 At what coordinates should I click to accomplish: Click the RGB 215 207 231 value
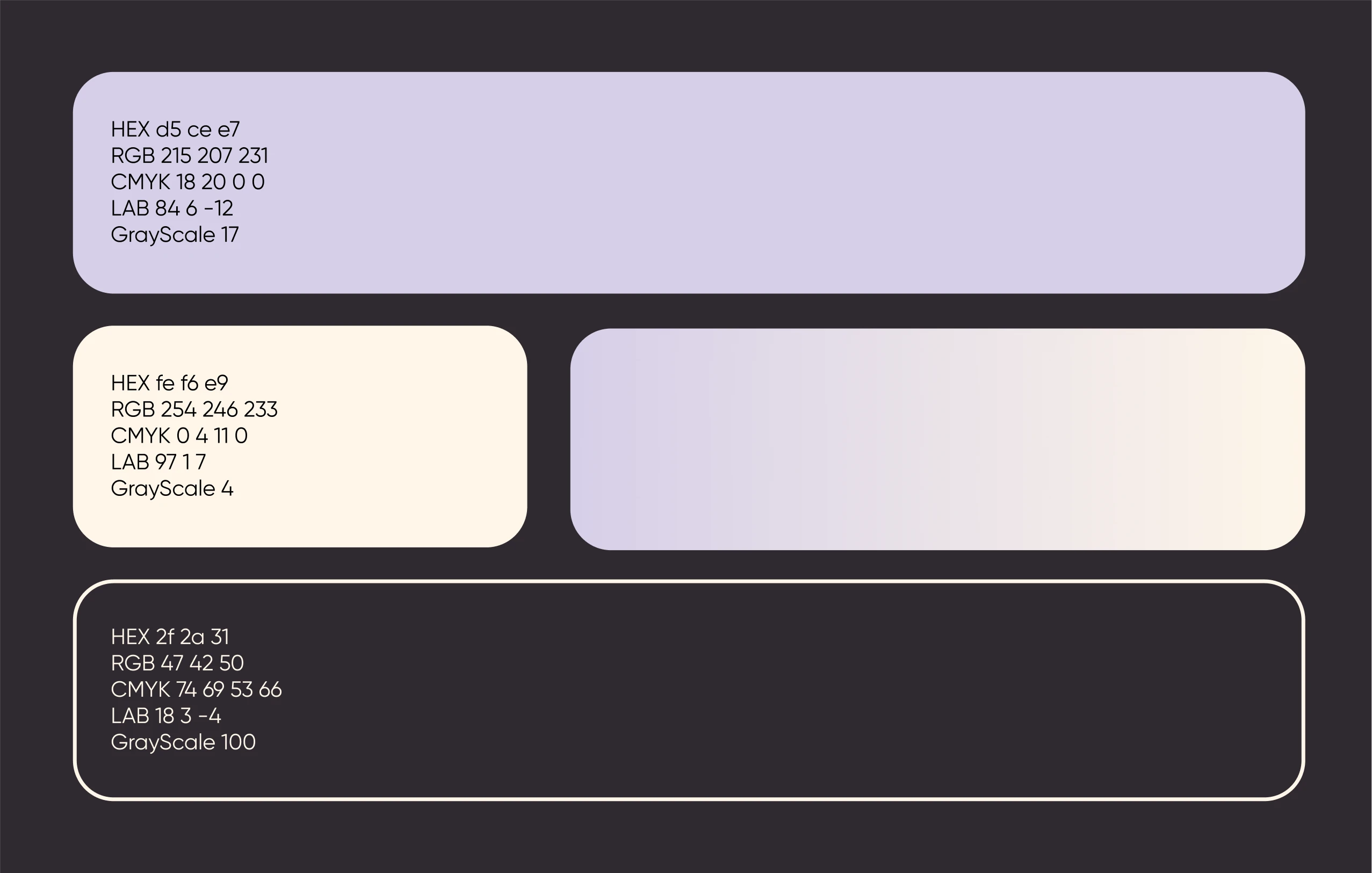click(x=189, y=156)
